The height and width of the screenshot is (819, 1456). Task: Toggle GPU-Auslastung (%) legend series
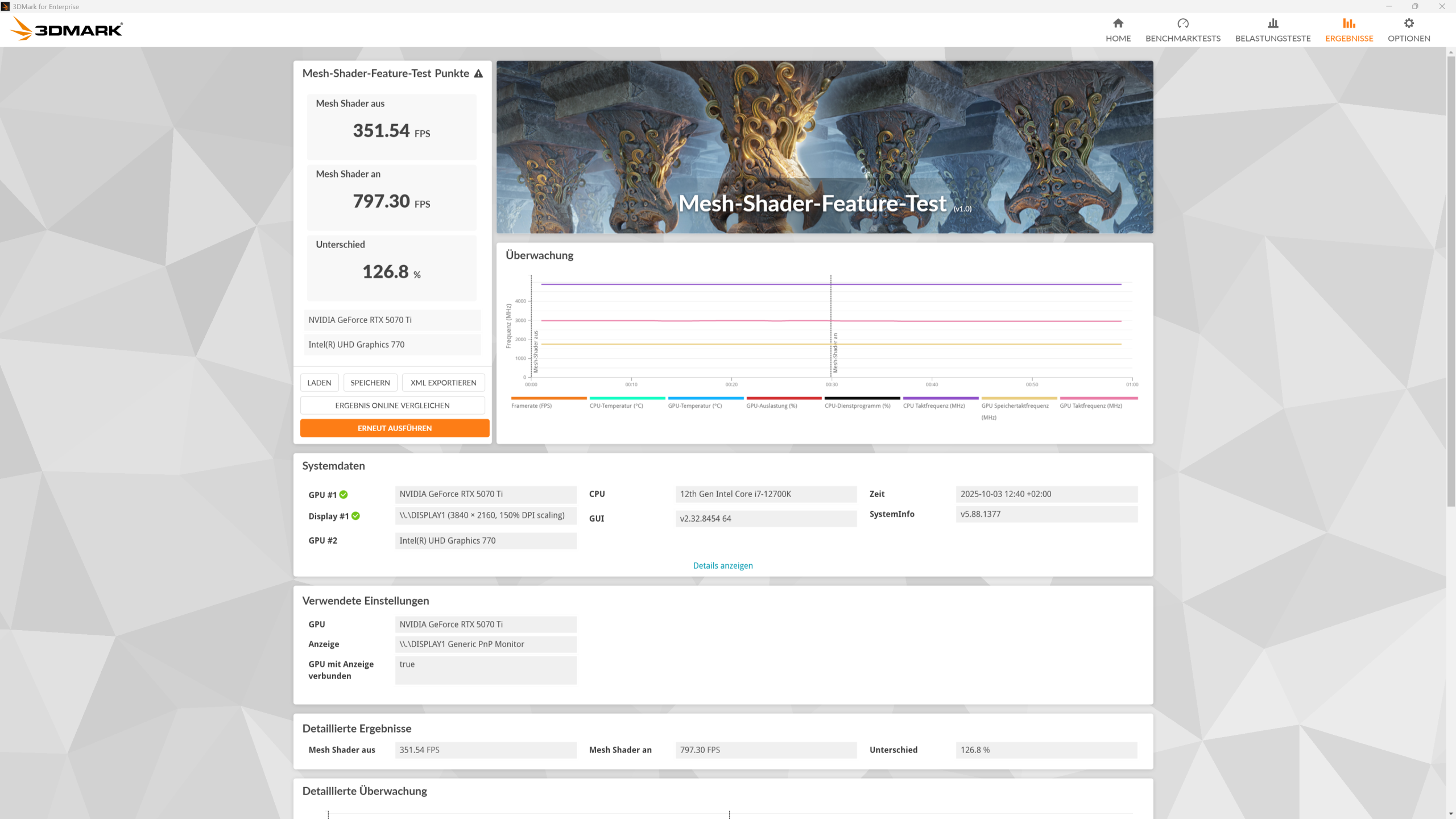(771, 406)
